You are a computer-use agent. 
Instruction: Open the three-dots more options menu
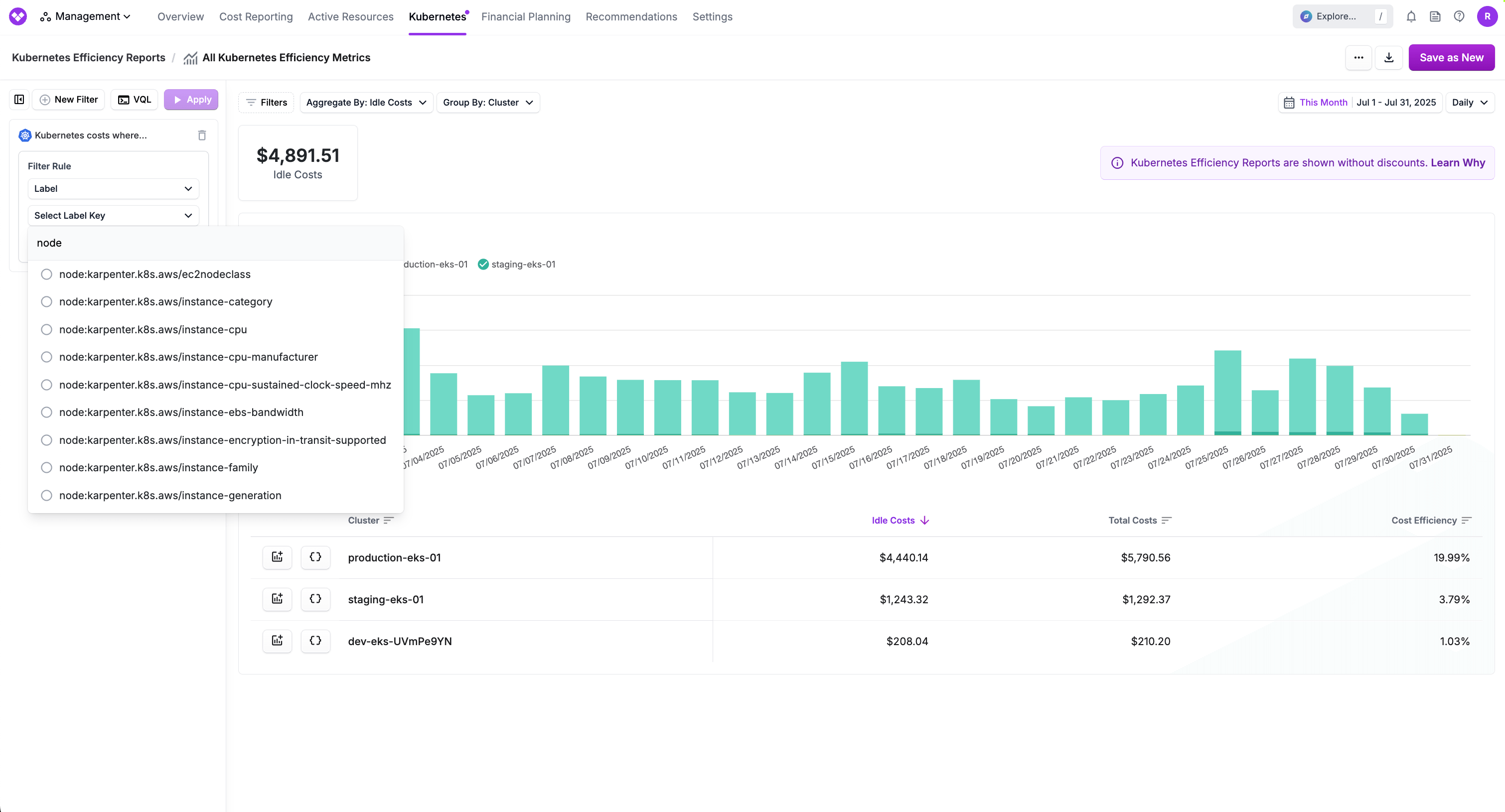pyautogui.click(x=1358, y=57)
